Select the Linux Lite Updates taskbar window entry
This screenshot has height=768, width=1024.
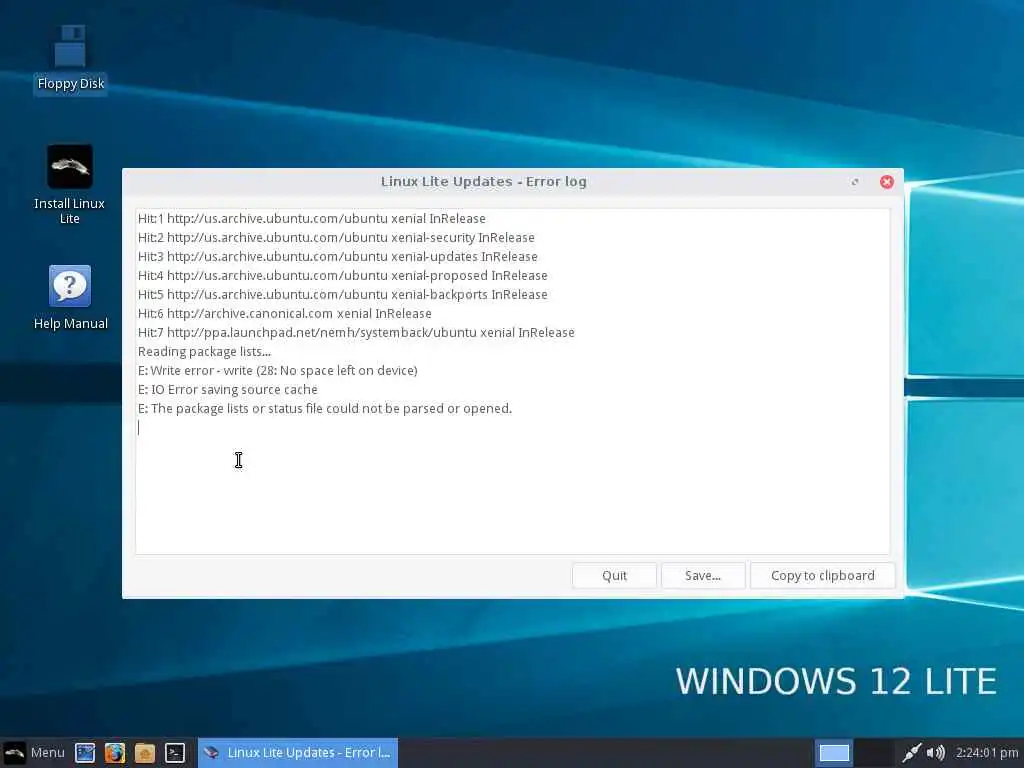298,752
